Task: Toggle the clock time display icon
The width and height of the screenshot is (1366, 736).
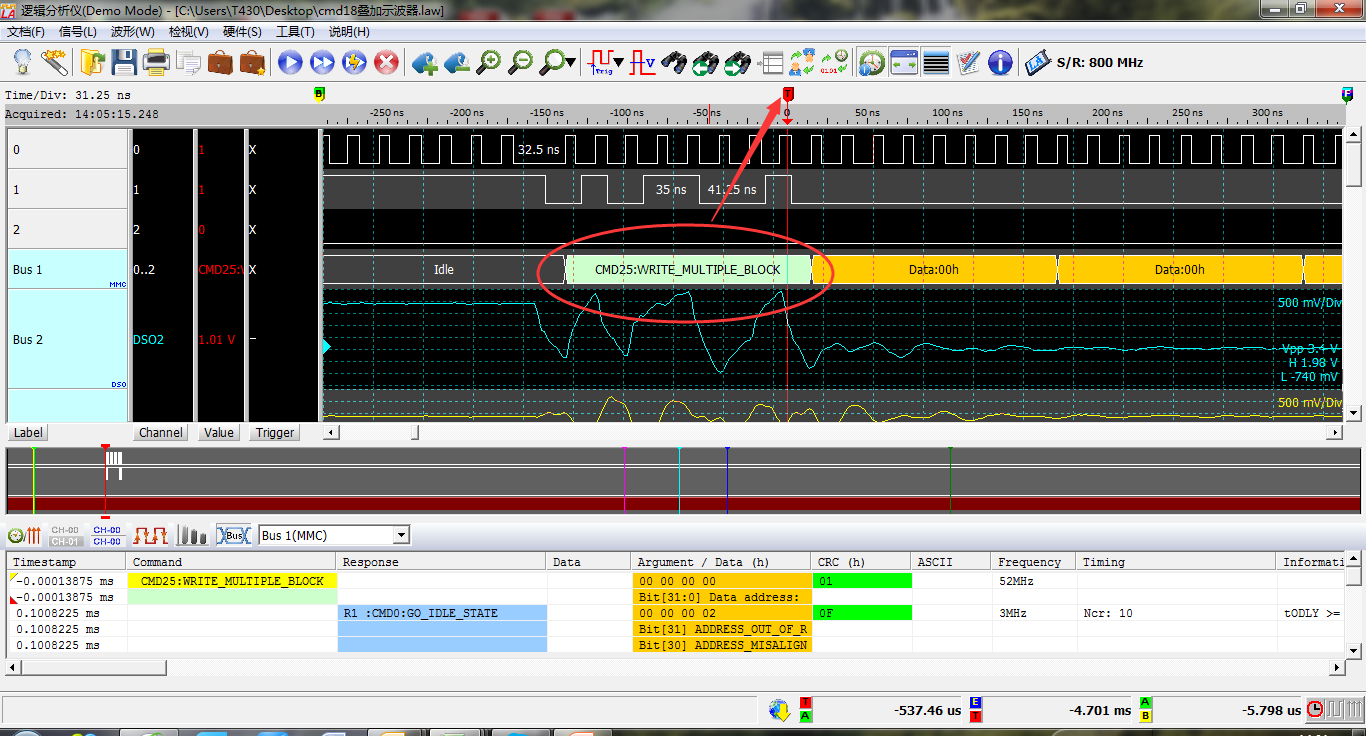Action: 872,62
